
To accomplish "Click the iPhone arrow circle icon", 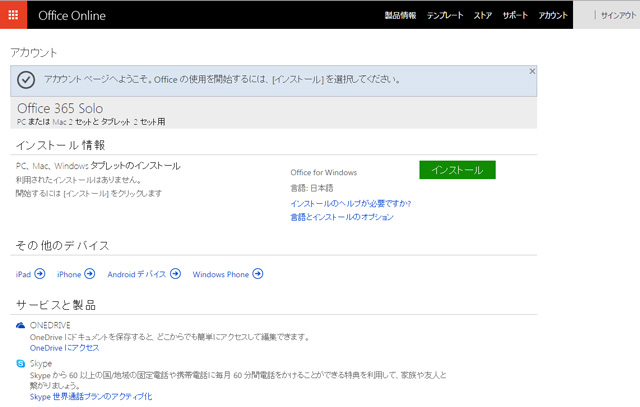I will pyautogui.click(x=89, y=274).
